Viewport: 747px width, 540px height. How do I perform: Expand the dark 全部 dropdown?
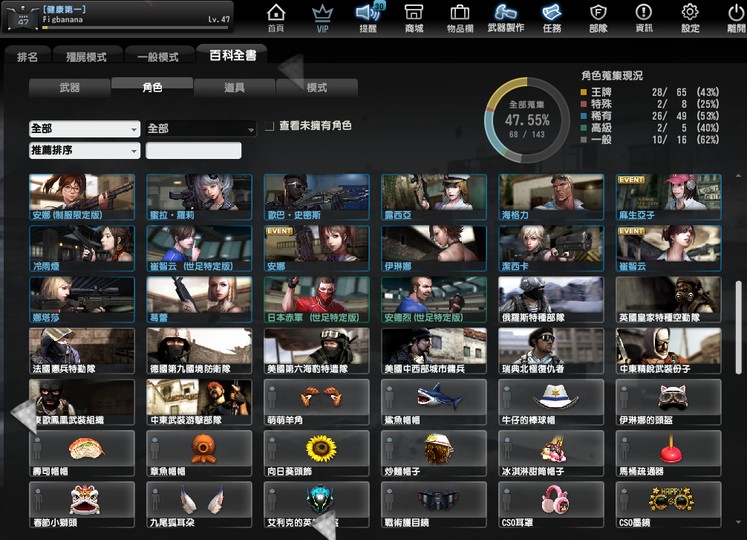(x=201, y=129)
